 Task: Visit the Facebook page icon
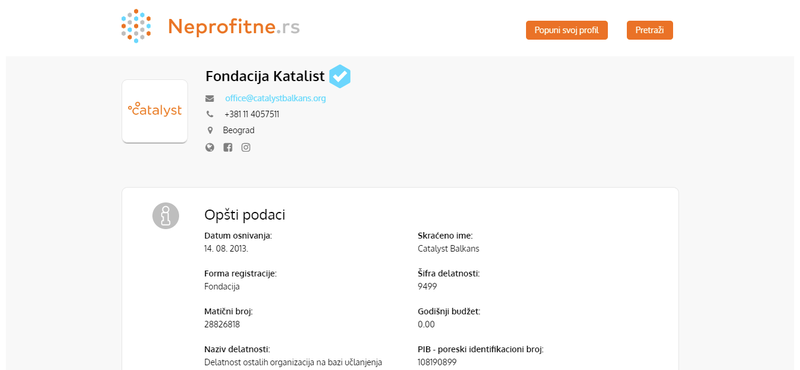pos(228,147)
